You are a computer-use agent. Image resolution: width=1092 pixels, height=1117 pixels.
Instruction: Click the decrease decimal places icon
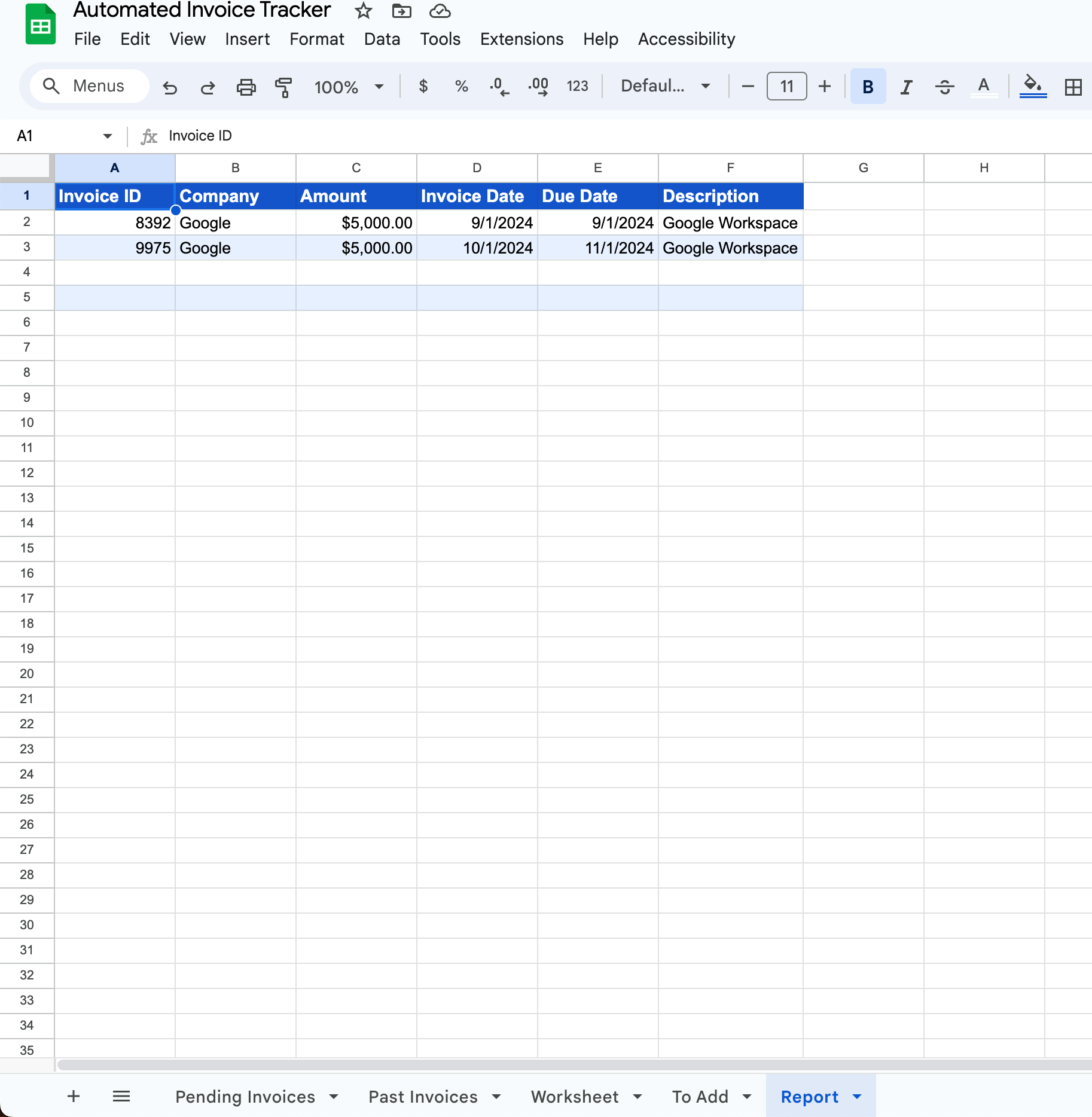point(499,87)
